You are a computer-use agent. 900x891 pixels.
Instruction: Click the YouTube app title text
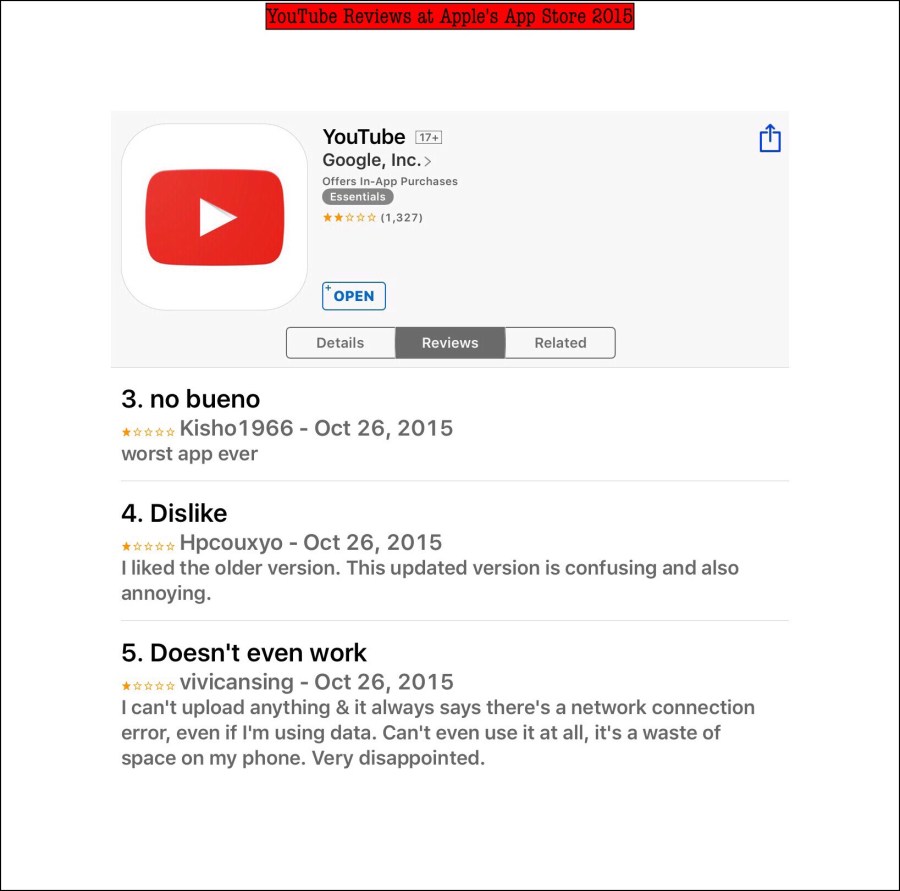tap(364, 137)
